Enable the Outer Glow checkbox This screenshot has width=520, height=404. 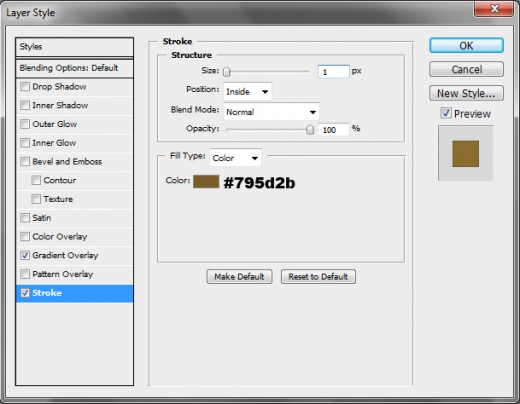(25, 124)
